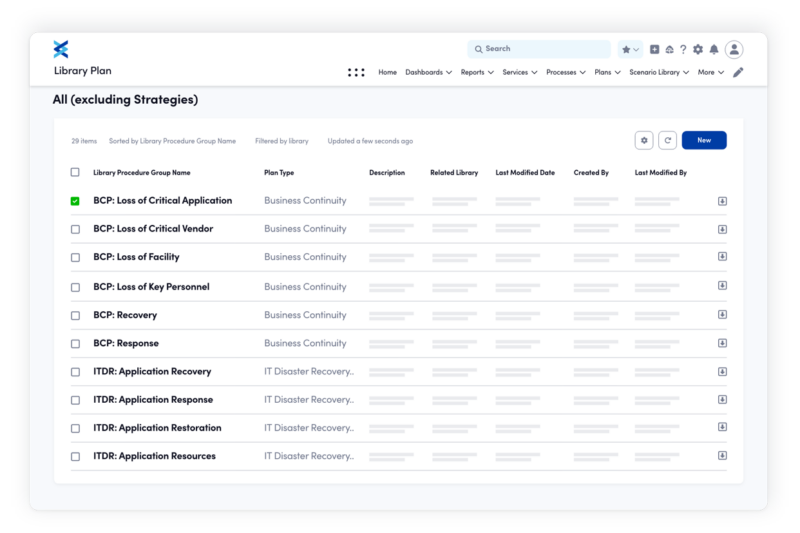Open list view settings gear
800x533 pixels.
[x=644, y=140]
